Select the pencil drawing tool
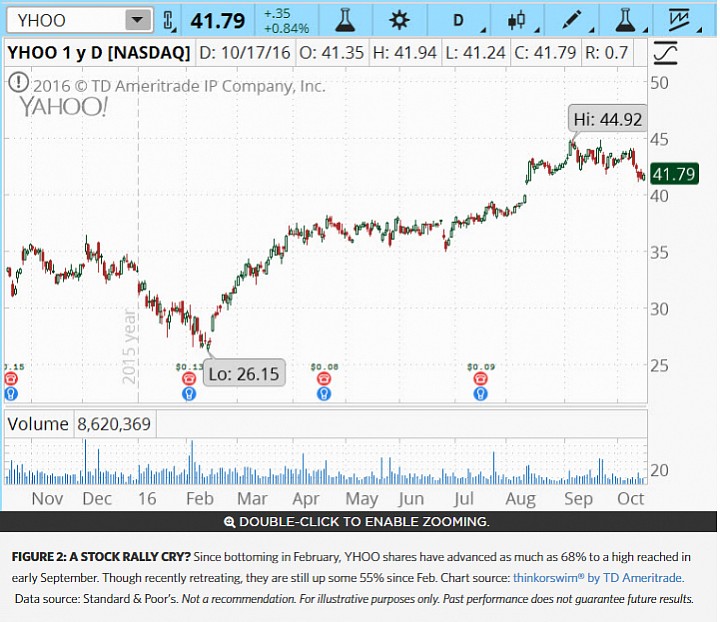 (x=572, y=20)
